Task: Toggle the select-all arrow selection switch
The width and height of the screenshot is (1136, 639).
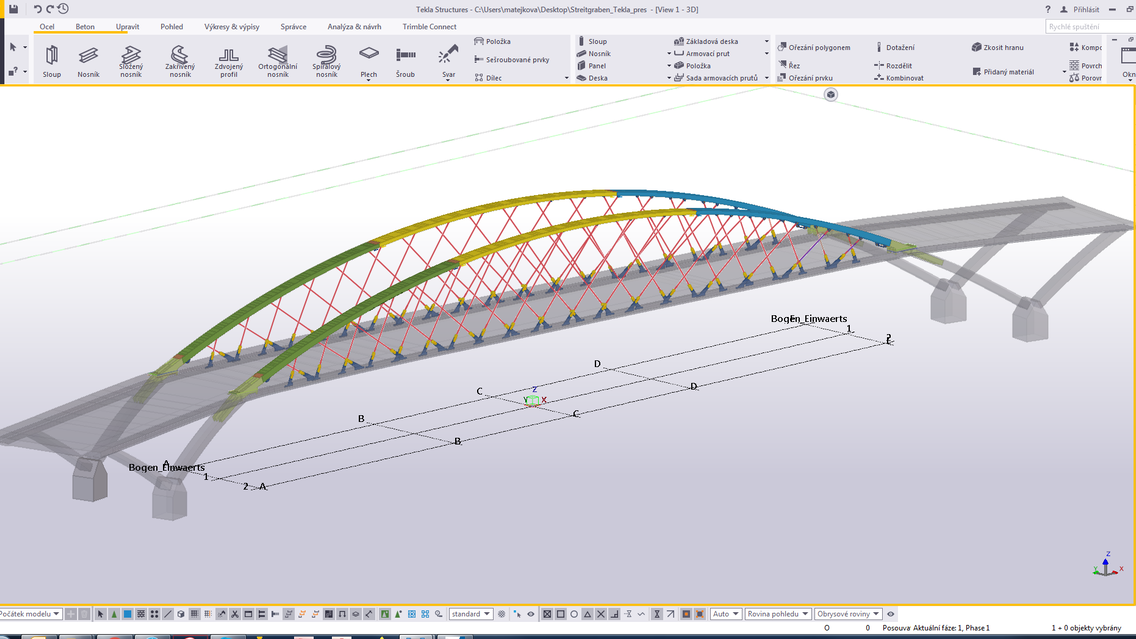Action: (x=101, y=614)
